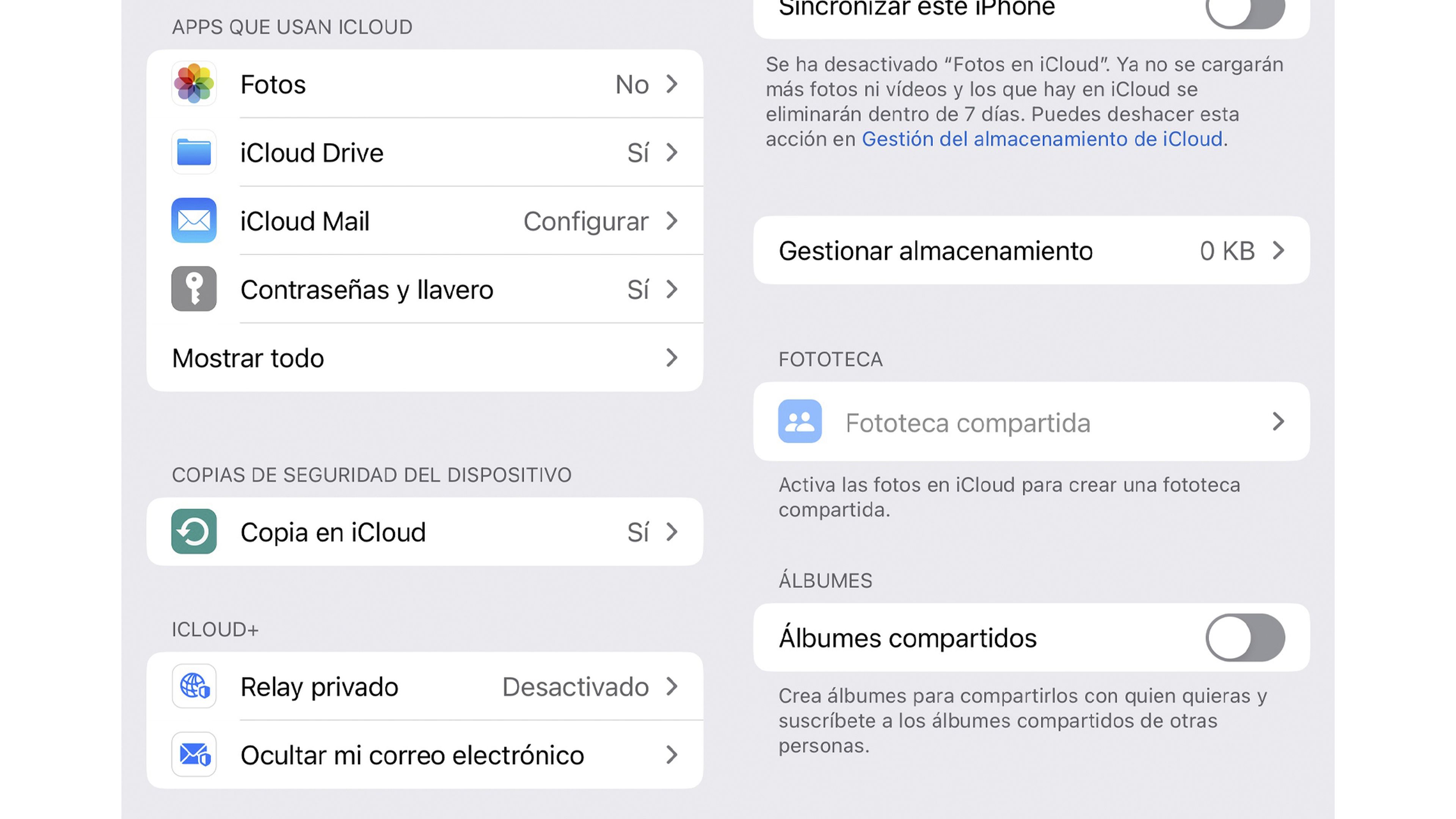
Task: Enable the Sincronizar este iPhone switch
Action: pos(1245,10)
